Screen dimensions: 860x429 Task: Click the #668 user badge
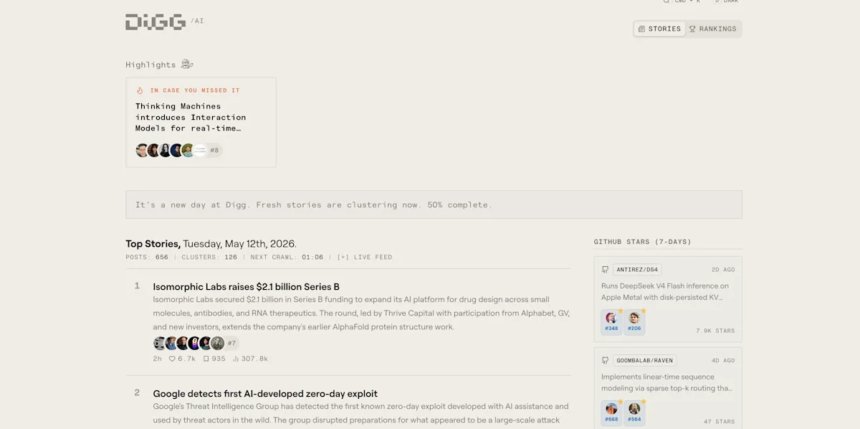coord(611,413)
